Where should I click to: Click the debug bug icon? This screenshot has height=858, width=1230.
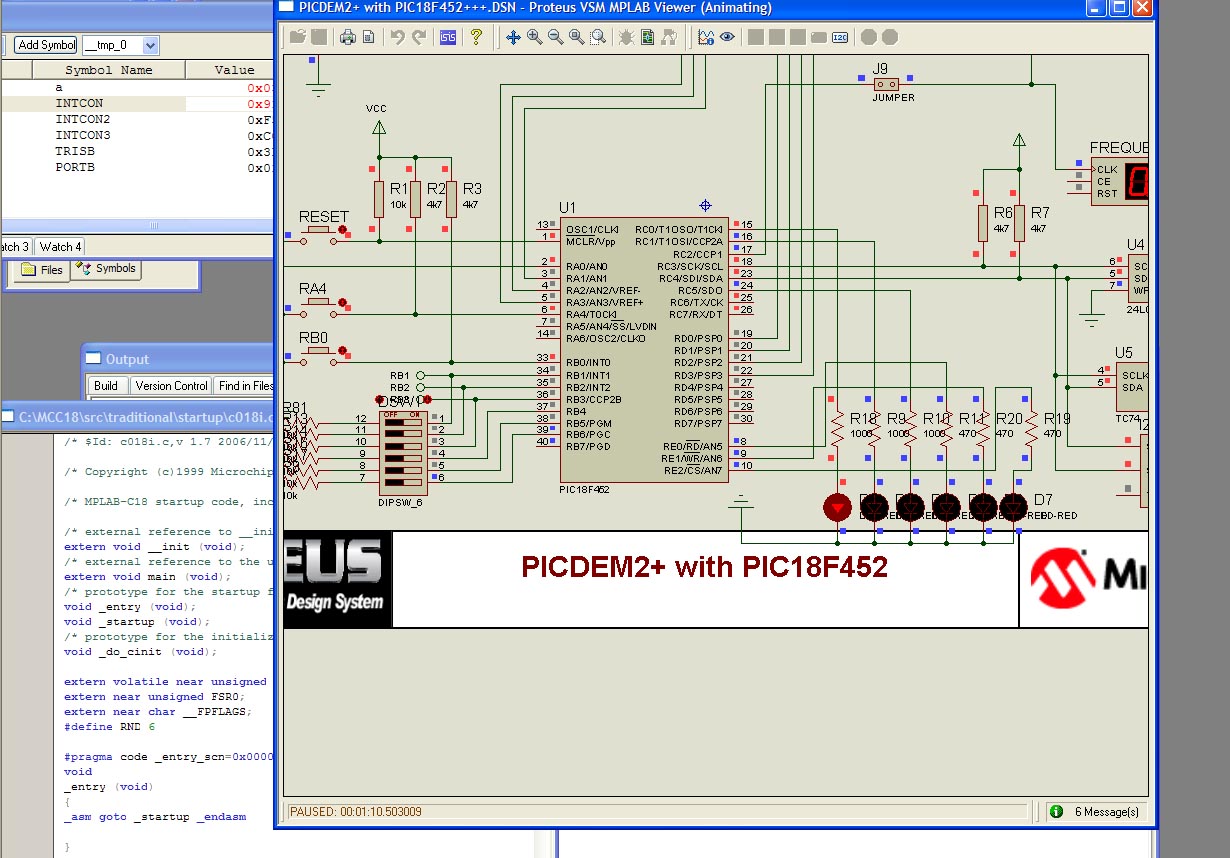point(626,37)
